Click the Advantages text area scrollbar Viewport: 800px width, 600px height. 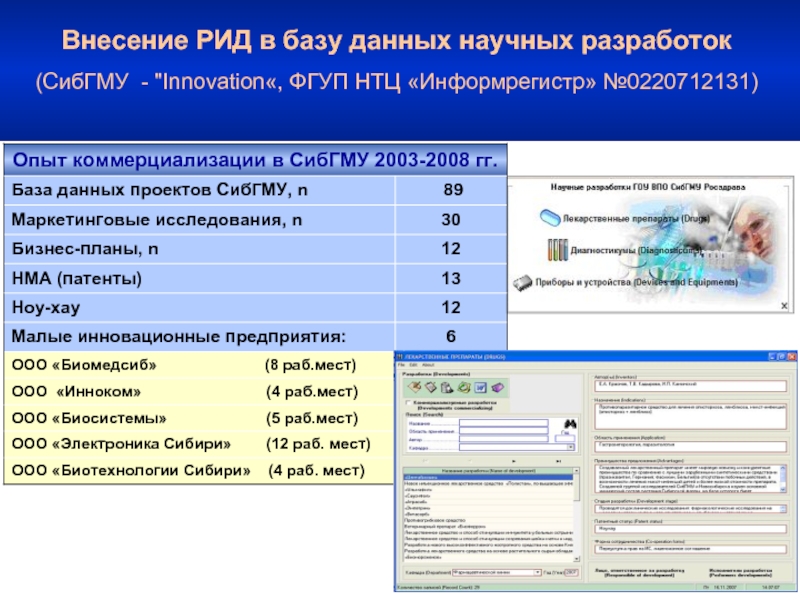(x=783, y=479)
